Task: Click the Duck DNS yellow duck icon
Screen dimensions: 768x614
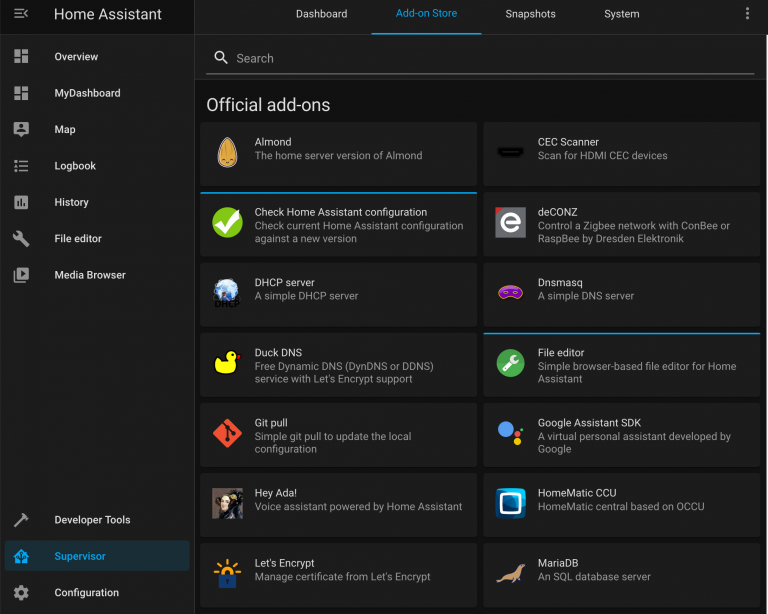Action: (x=228, y=363)
